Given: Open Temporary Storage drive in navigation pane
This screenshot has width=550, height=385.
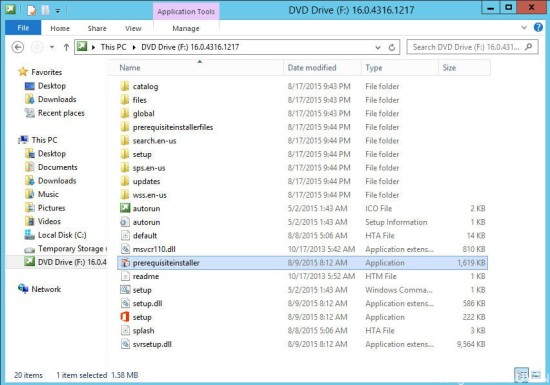Looking at the screenshot, I should pos(72,249).
